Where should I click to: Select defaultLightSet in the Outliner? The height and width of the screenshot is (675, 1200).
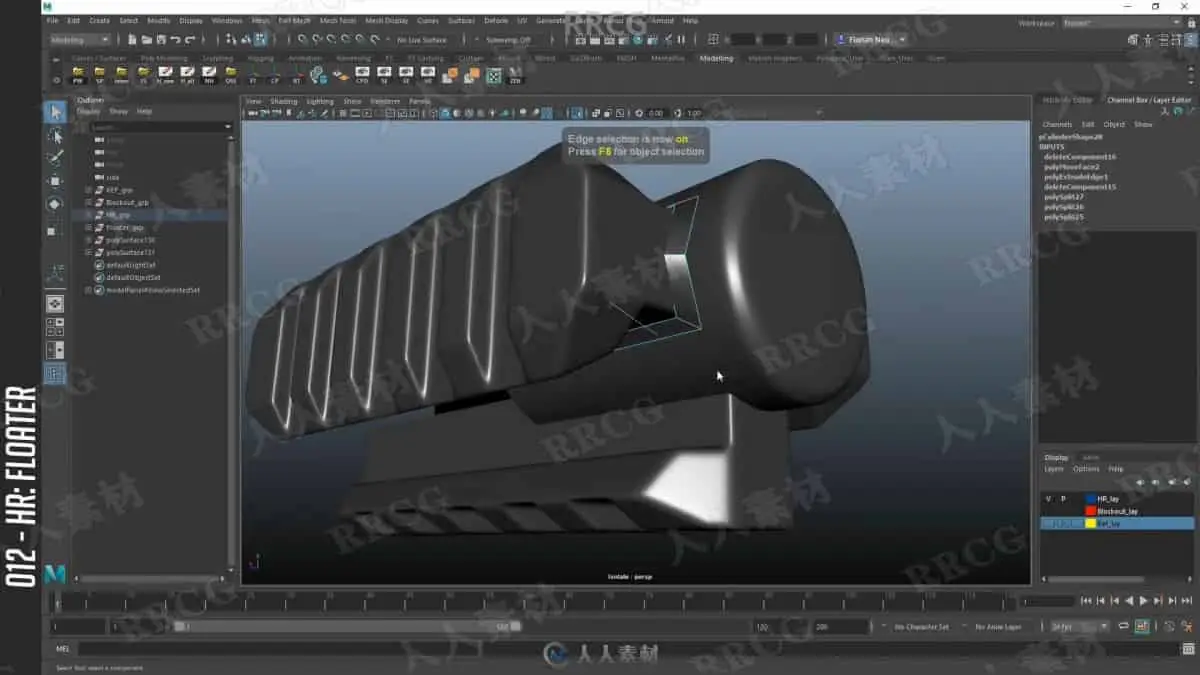133,265
